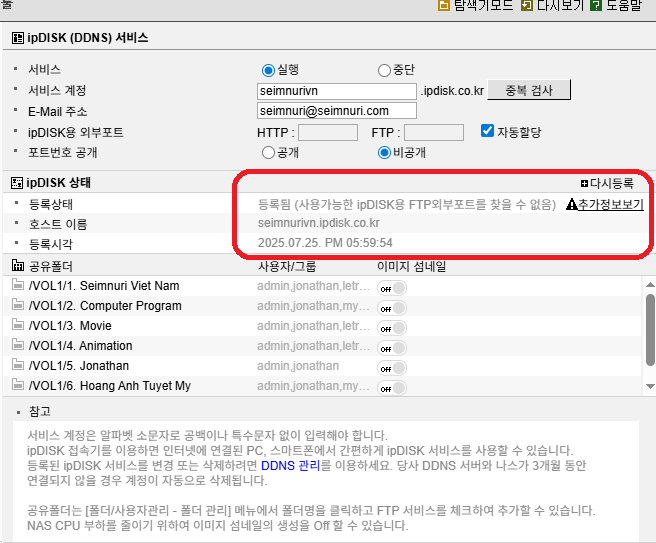
Task: Click the 공유폴더 section icon
Action: (18, 265)
